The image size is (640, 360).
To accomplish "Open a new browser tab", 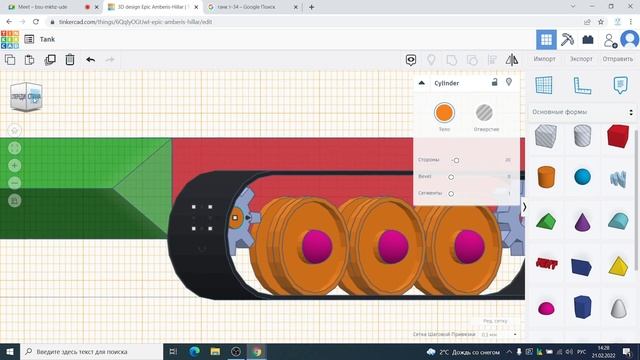I will click(x=311, y=7).
